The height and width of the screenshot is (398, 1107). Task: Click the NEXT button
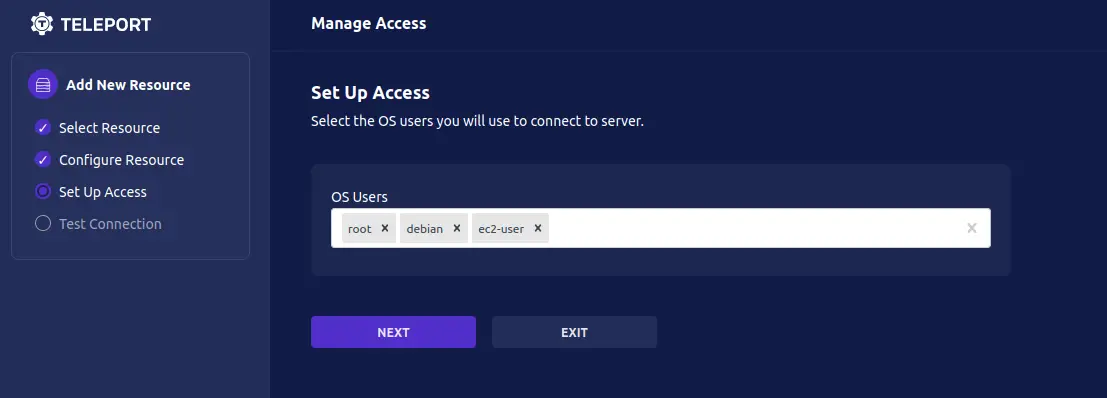[x=393, y=332]
